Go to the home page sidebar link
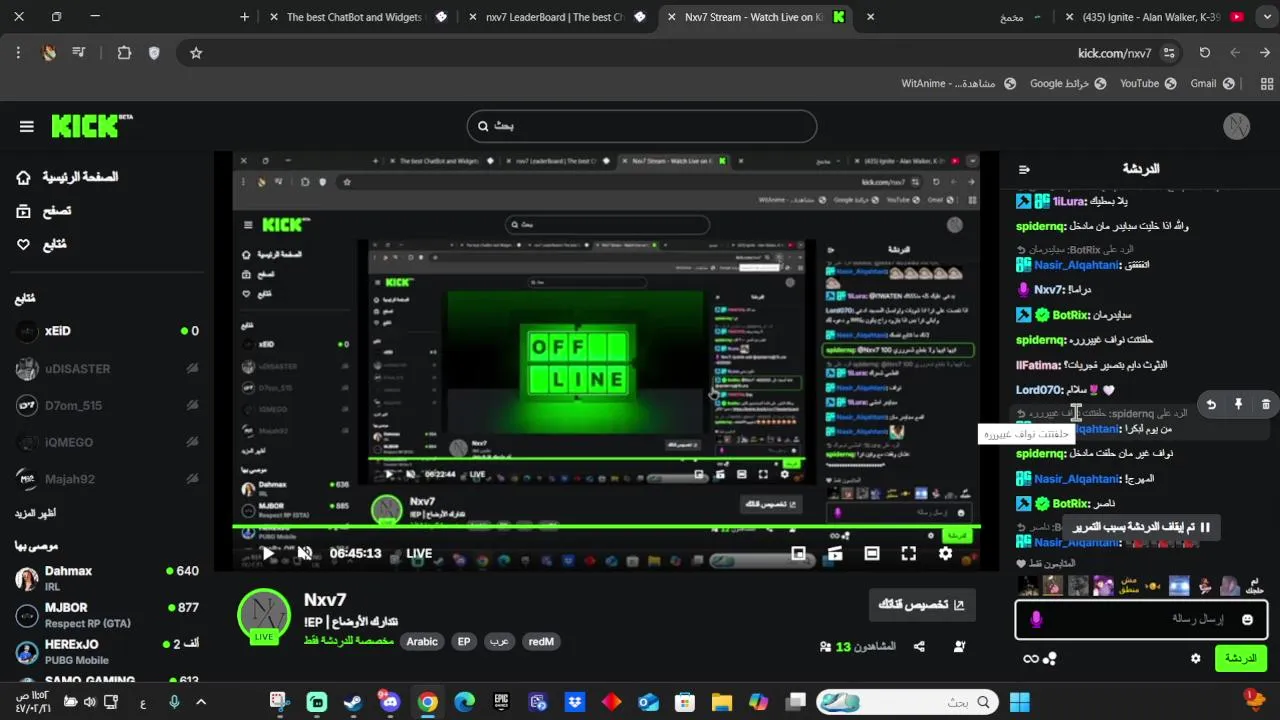The width and height of the screenshot is (1280, 720). [67, 177]
